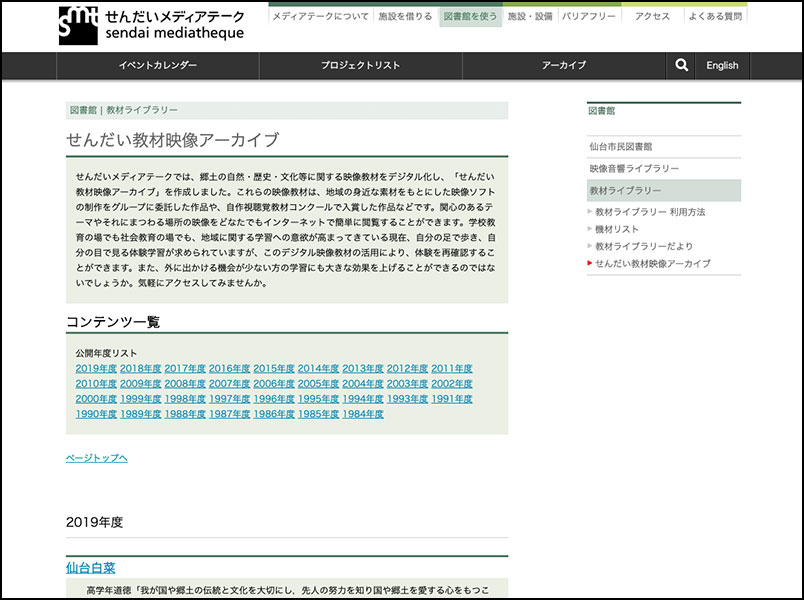Jump to 1984年度 list link
This screenshot has height=600, width=804.
coord(363,414)
